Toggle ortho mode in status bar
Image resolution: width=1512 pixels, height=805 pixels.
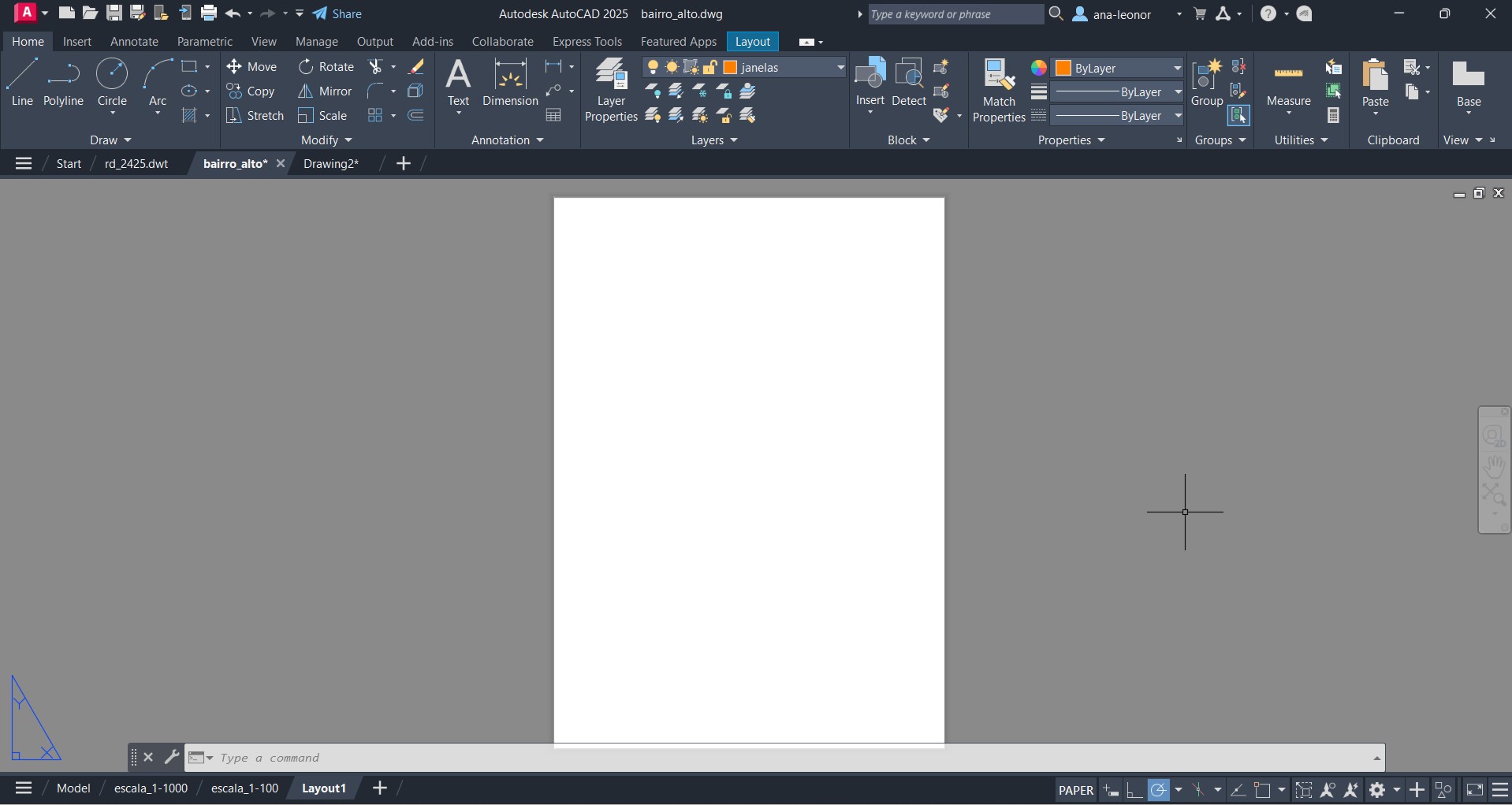[x=1134, y=790]
